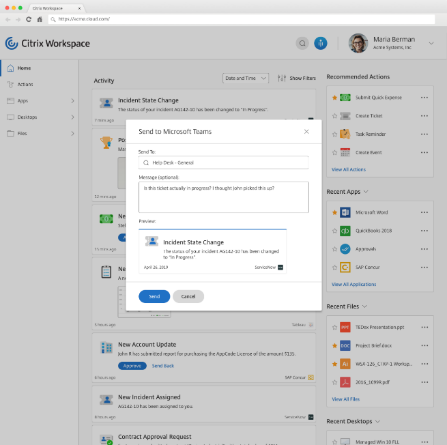The image size is (447, 445).
Task: Click the View All Applications link
Action: click(354, 284)
